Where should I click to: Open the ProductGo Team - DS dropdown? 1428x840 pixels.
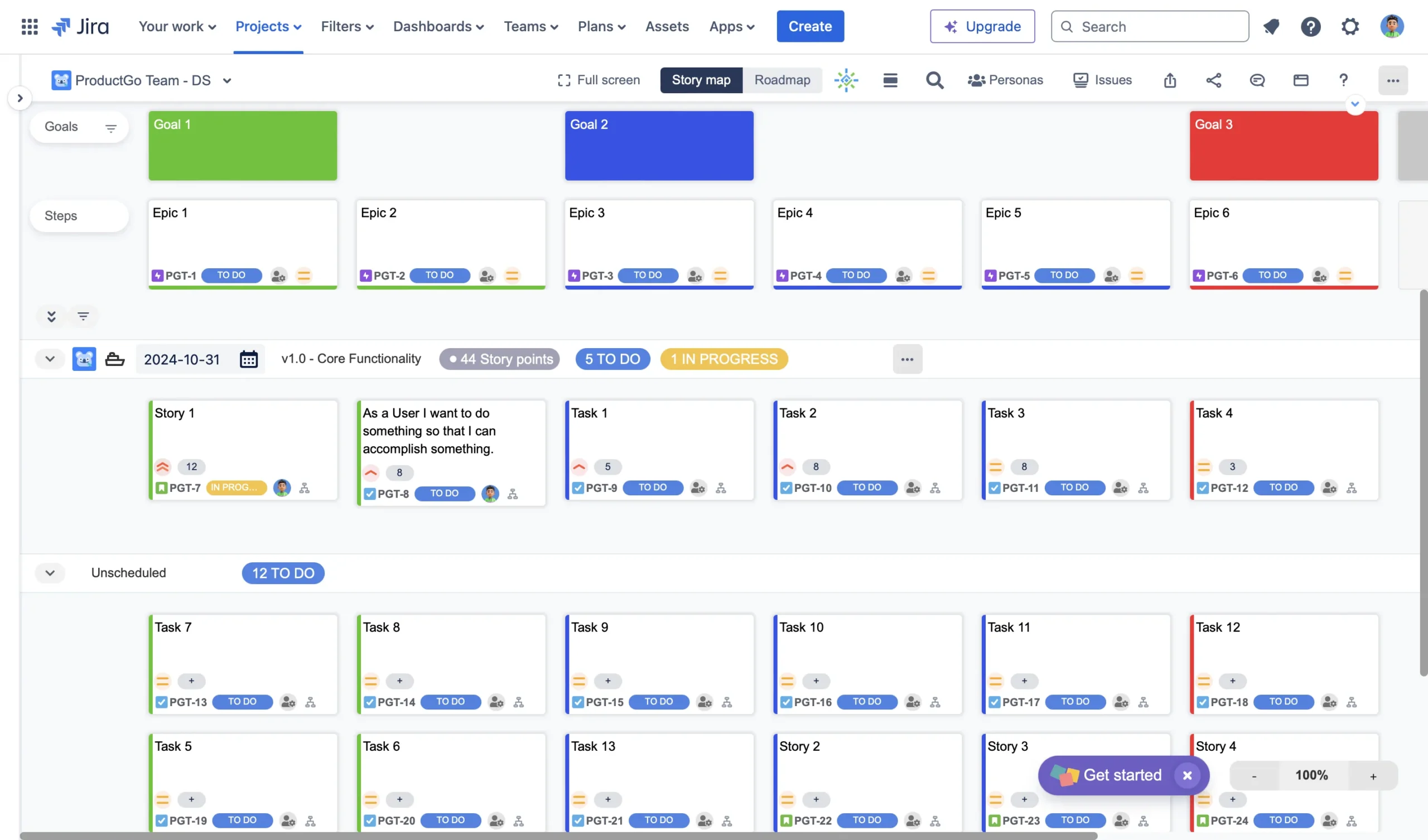point(142,80)
